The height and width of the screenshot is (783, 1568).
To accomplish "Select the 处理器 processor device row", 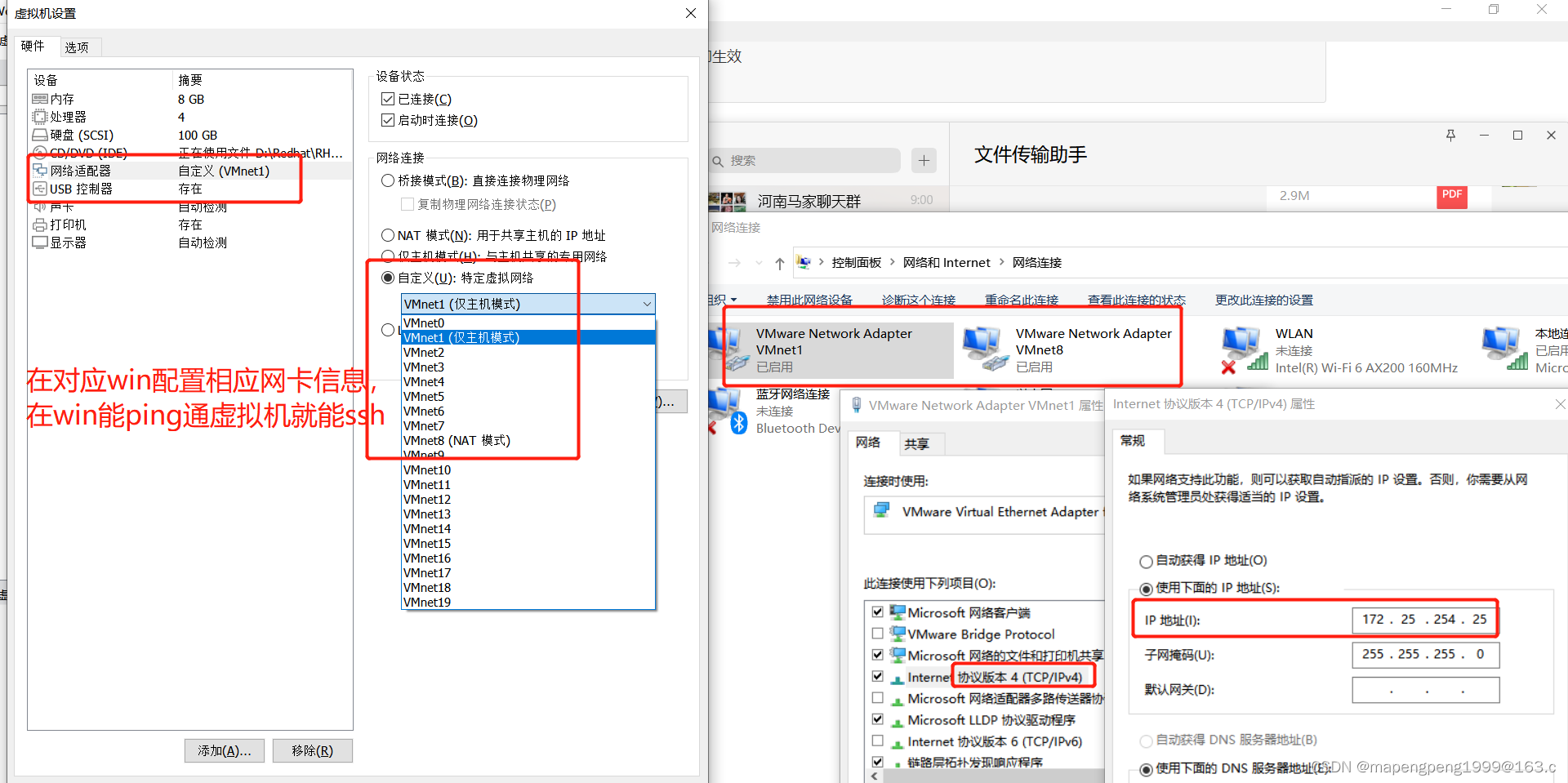I will pyautogui.click(x=190, y=117).
